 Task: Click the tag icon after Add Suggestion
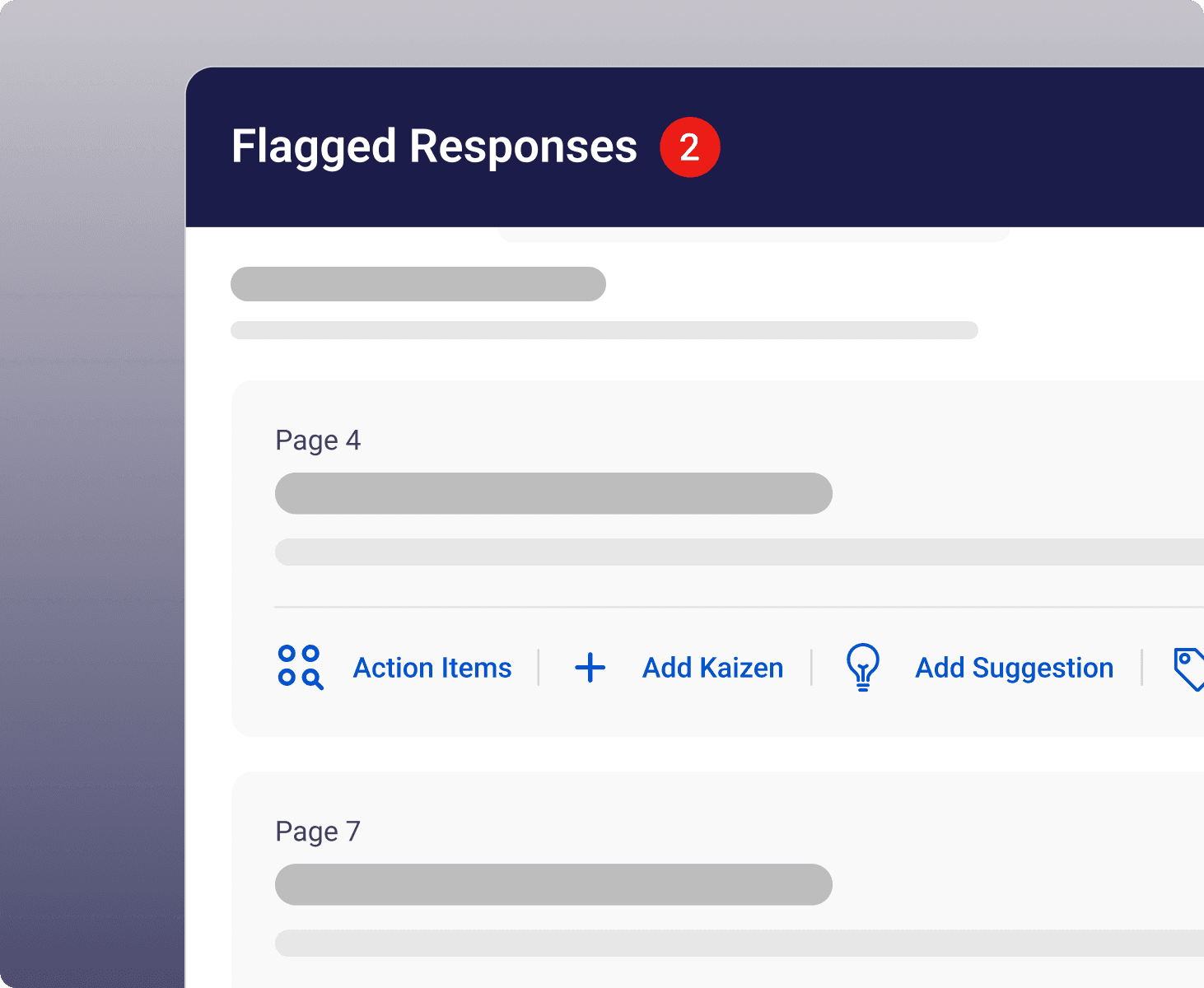(x=1189, y=668)
